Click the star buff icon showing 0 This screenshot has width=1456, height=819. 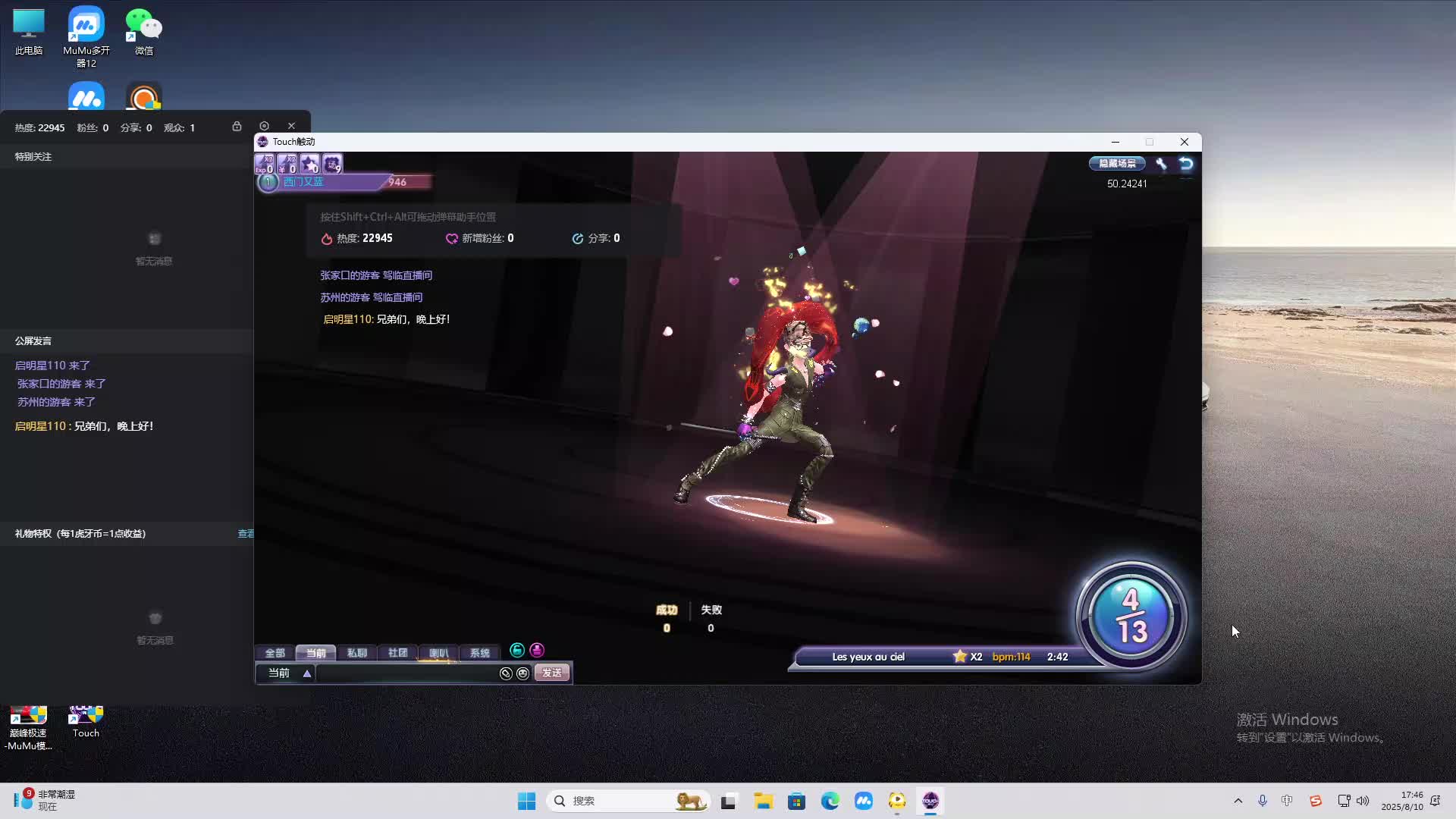click(x=309, y=164)
